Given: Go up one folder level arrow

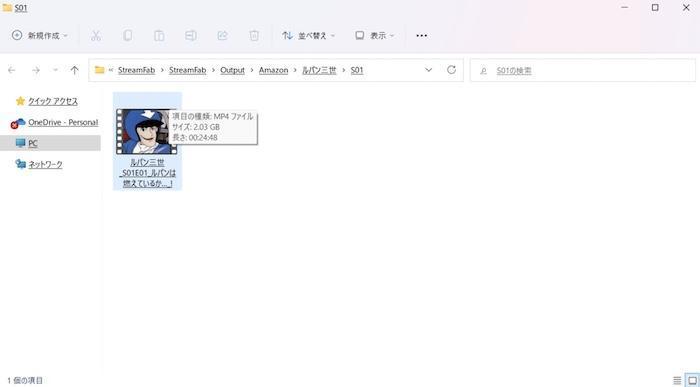Looking at the screenshot, I should [75, 70].
